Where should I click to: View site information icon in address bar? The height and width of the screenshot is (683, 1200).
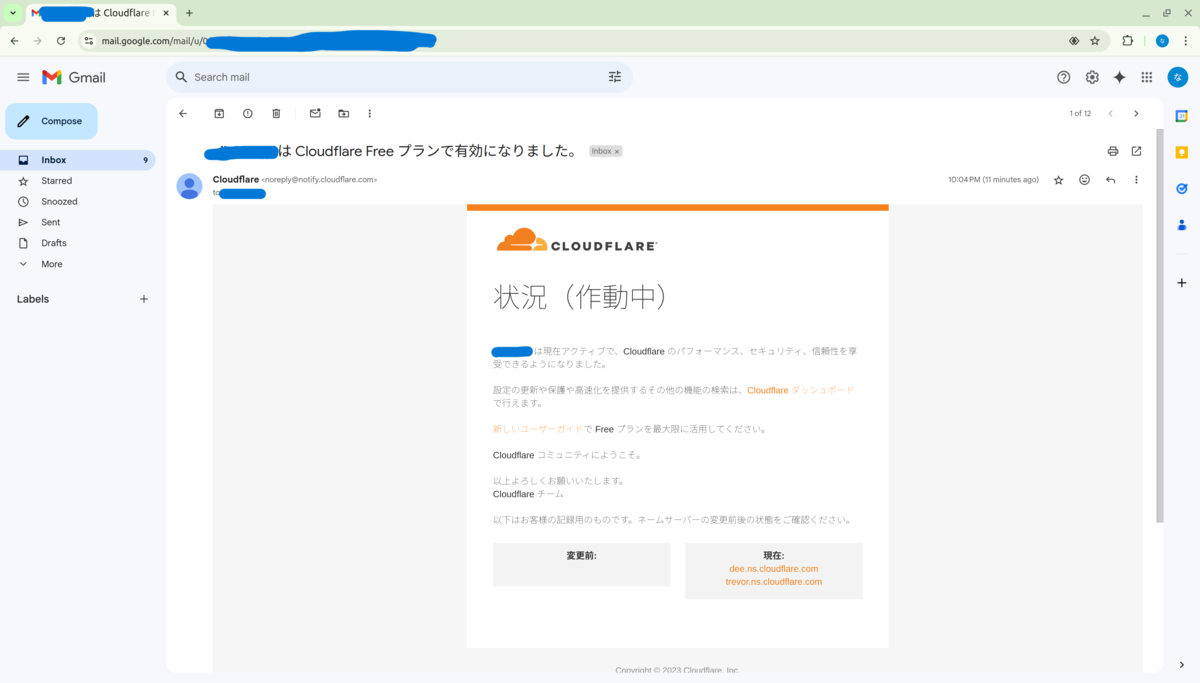(x=88, y=41)
